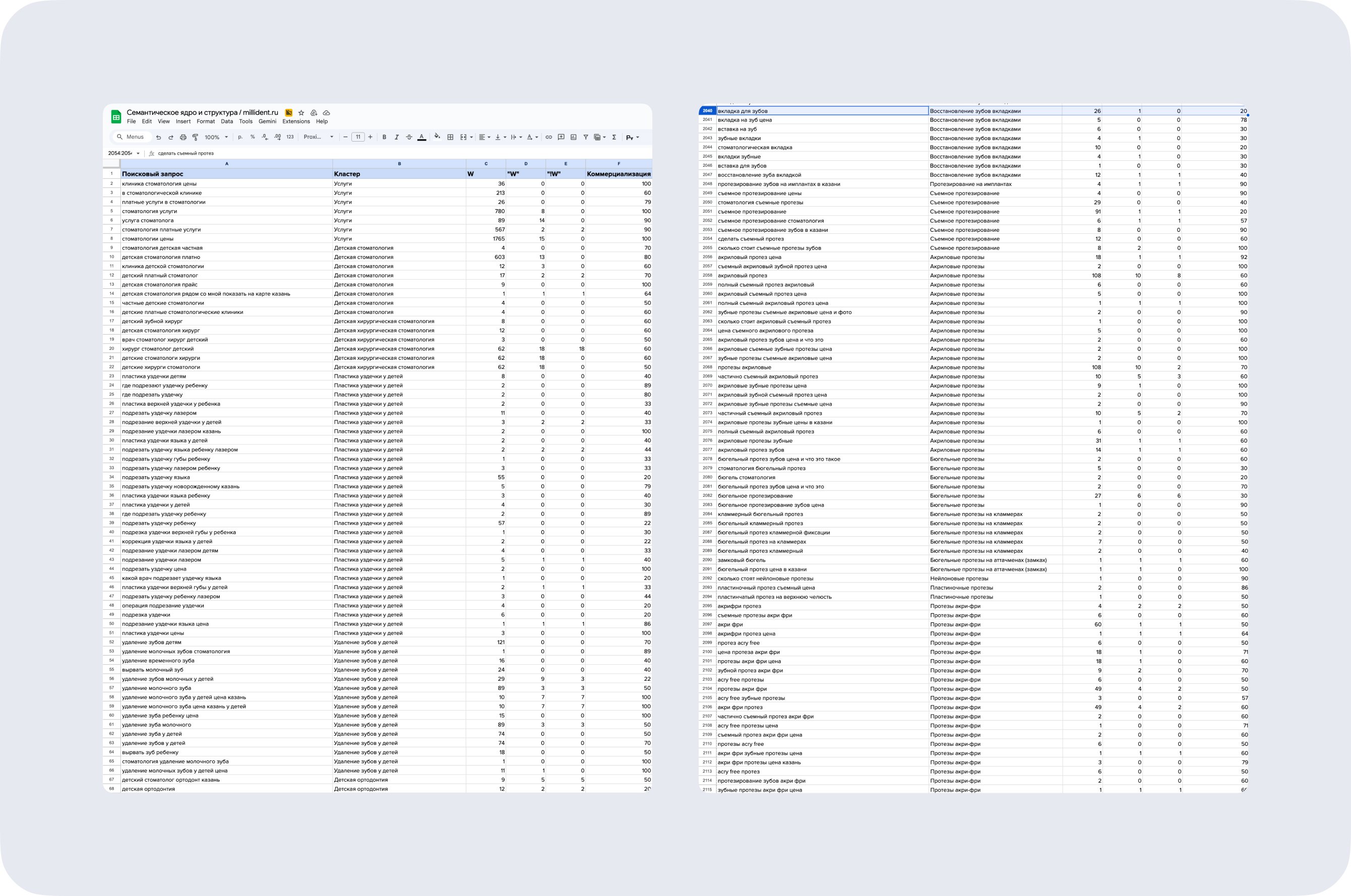Click the create filter icon
Screen dimensions: 1351x896
coord(585,137)
